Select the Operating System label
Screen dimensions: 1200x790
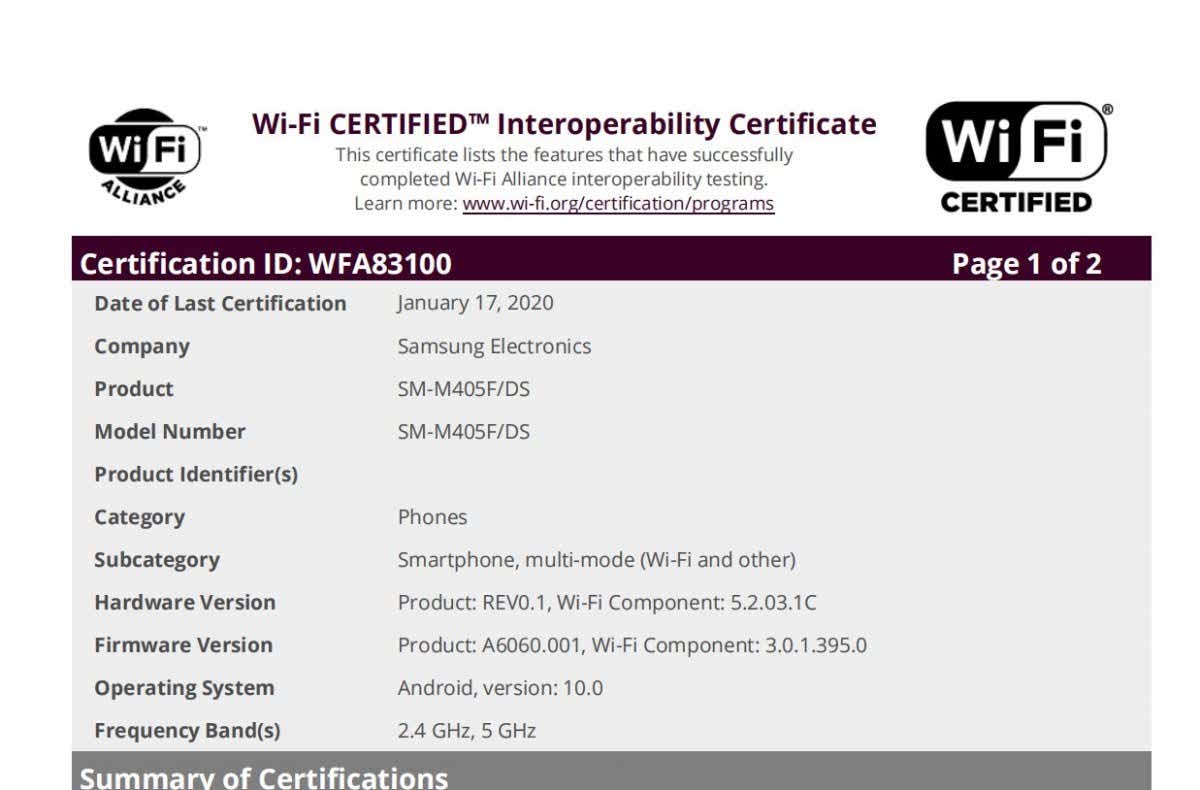pyautogui.click(x=184, y=688)
